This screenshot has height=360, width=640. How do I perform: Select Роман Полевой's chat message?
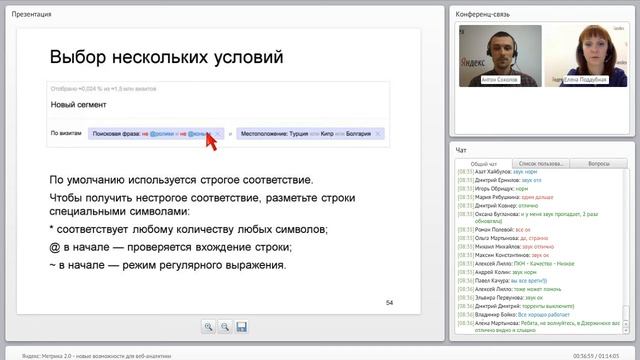494,230
